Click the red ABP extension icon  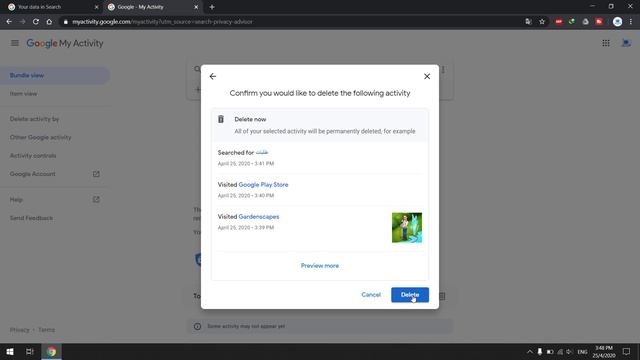(559, 22)
